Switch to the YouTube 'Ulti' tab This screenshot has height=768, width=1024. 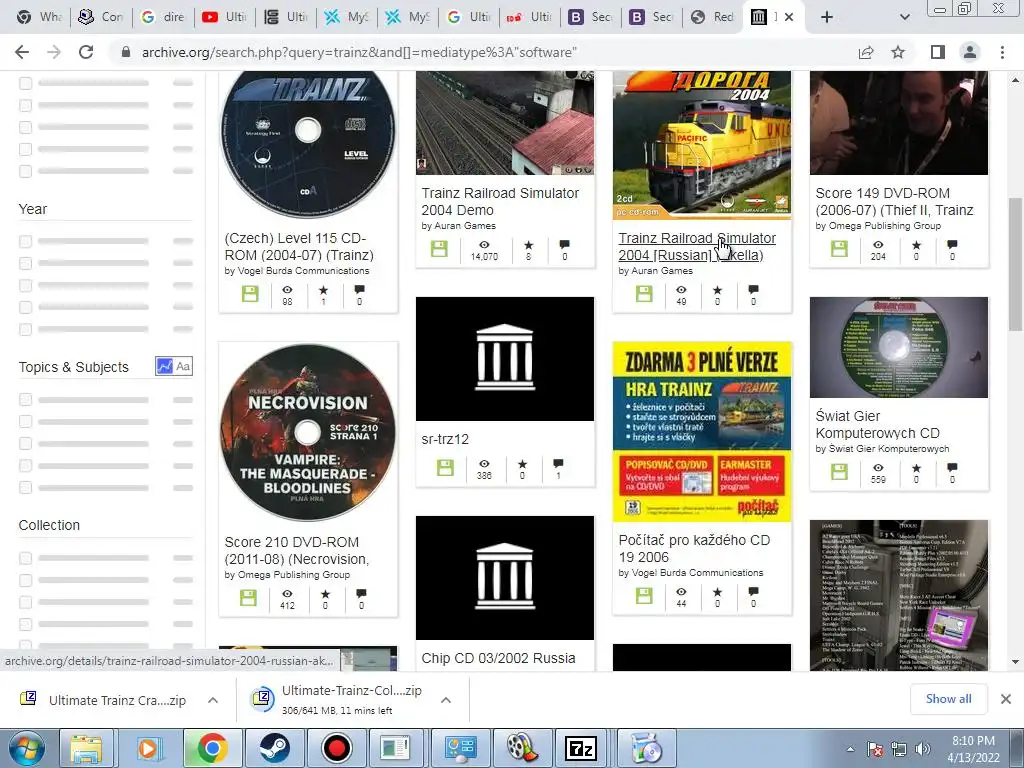tap(225, 17)
